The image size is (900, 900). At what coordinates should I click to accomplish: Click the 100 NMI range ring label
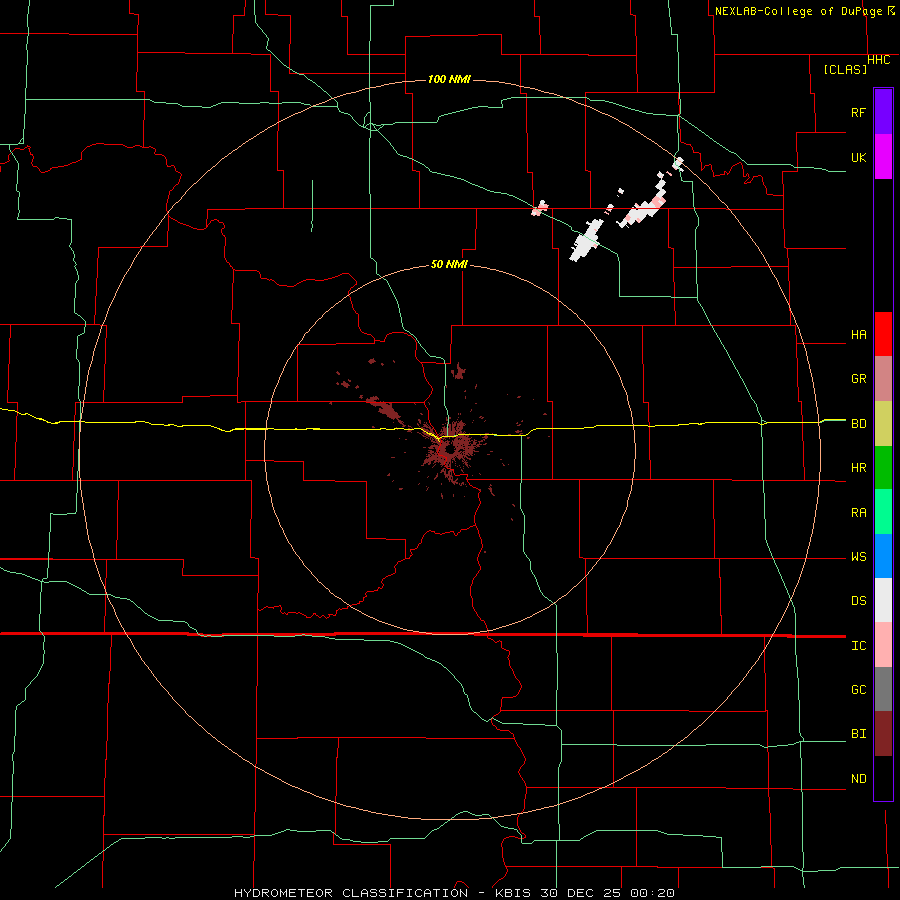(449, 79)
